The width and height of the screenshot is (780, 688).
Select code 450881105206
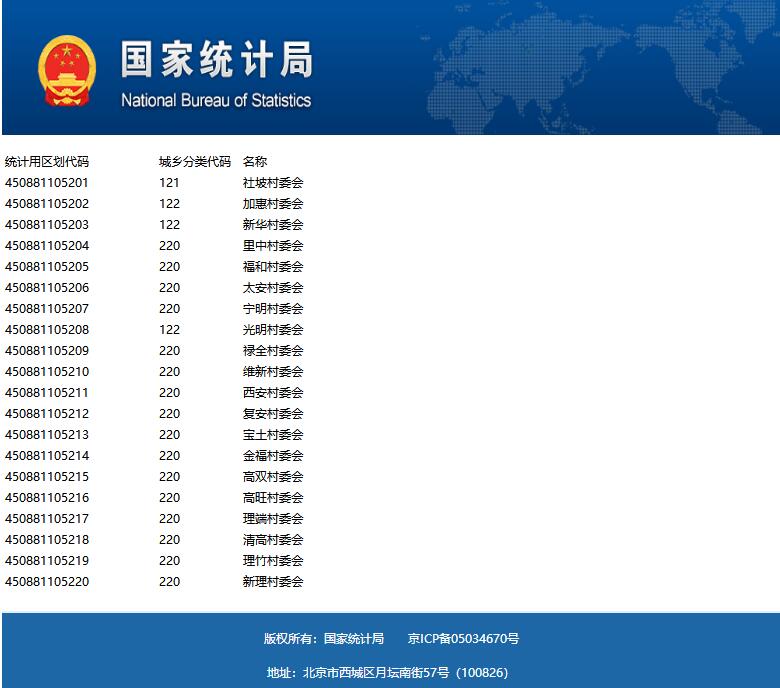(47, 288)
